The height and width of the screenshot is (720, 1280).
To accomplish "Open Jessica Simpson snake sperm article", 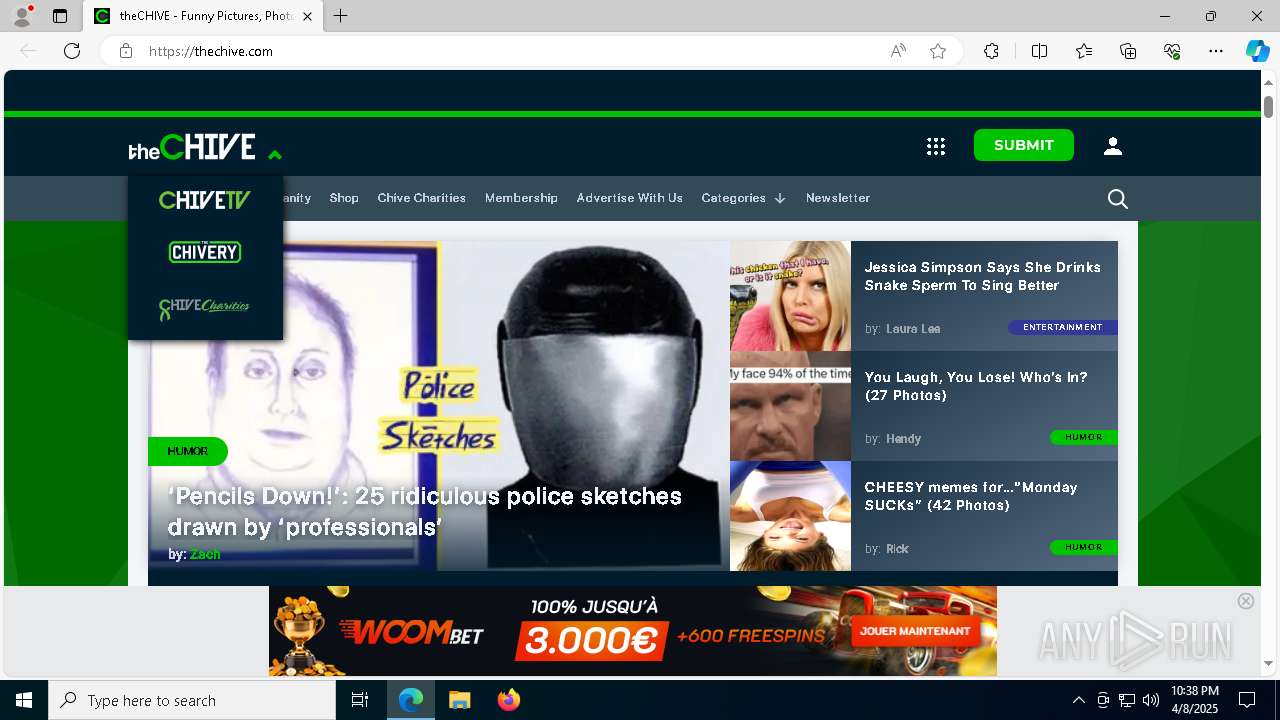I will pyautogui.click(x=983, y=276).
